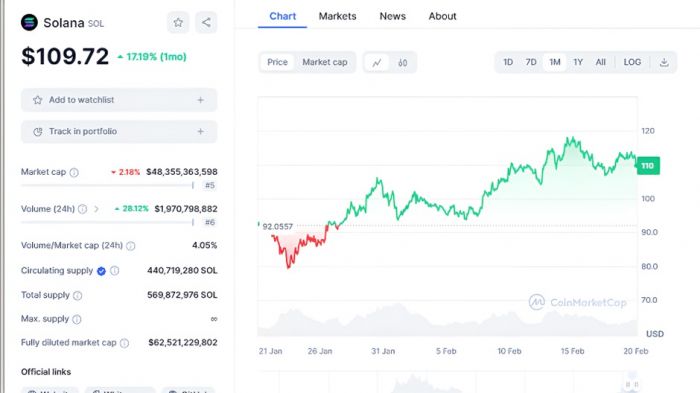Toggle the LOG scale option
Viewport: 700px width, 393px height.
(x=632, y=62)
